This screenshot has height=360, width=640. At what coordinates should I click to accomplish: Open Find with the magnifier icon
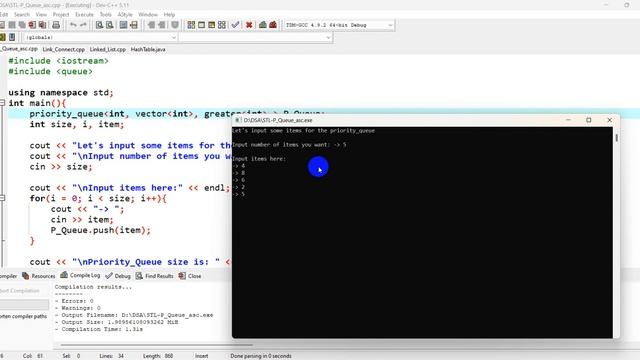[x=99, y=25]
